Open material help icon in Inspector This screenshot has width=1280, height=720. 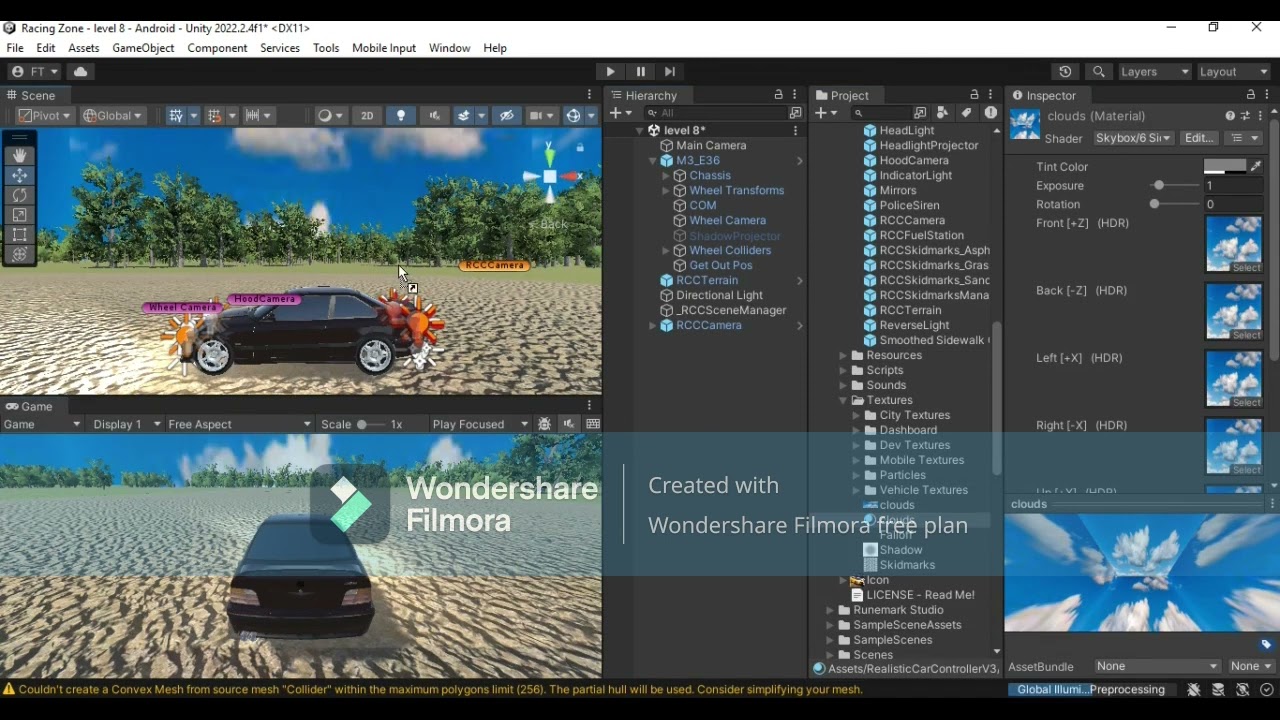[1230, 116]
